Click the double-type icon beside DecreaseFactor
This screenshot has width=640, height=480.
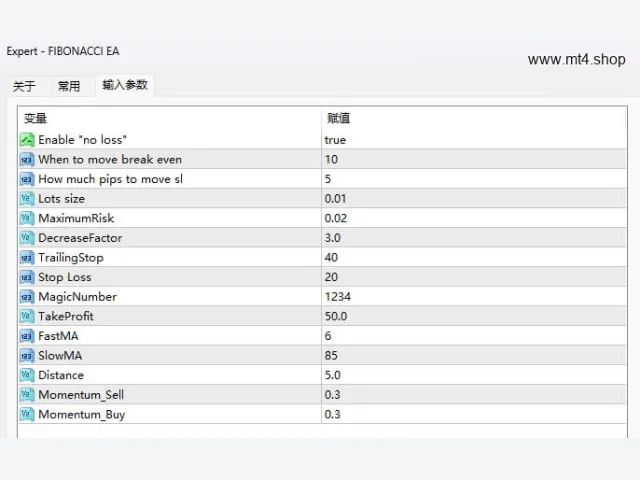click(x=27, y=238)
